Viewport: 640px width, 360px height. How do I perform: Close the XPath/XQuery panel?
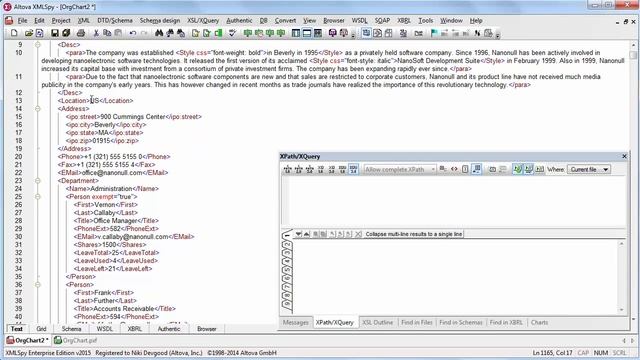[624, 156]
